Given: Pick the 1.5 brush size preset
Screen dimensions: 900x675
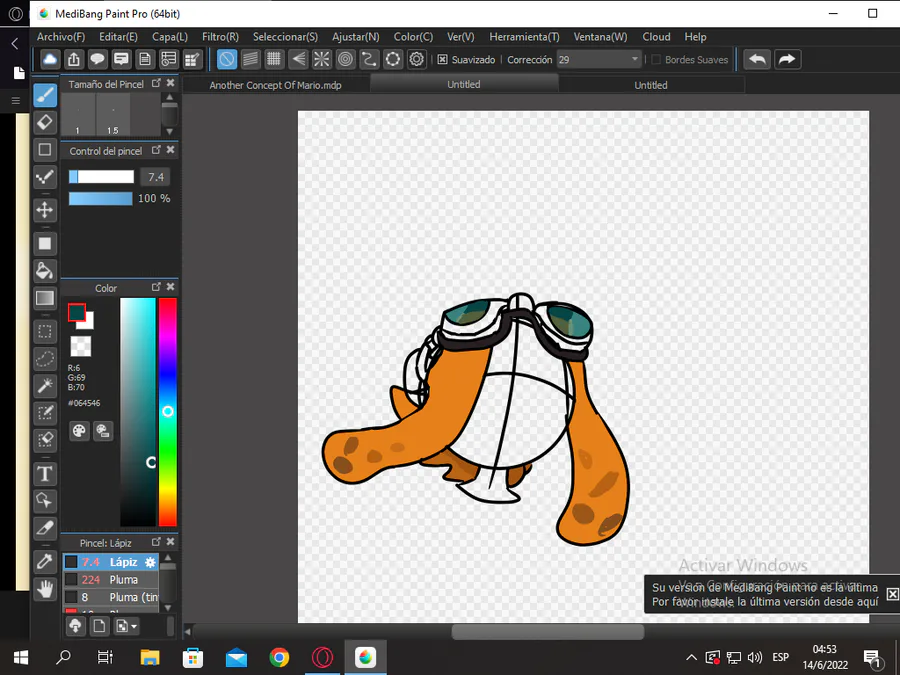Looking at the screenshot, I should point(113,115).
